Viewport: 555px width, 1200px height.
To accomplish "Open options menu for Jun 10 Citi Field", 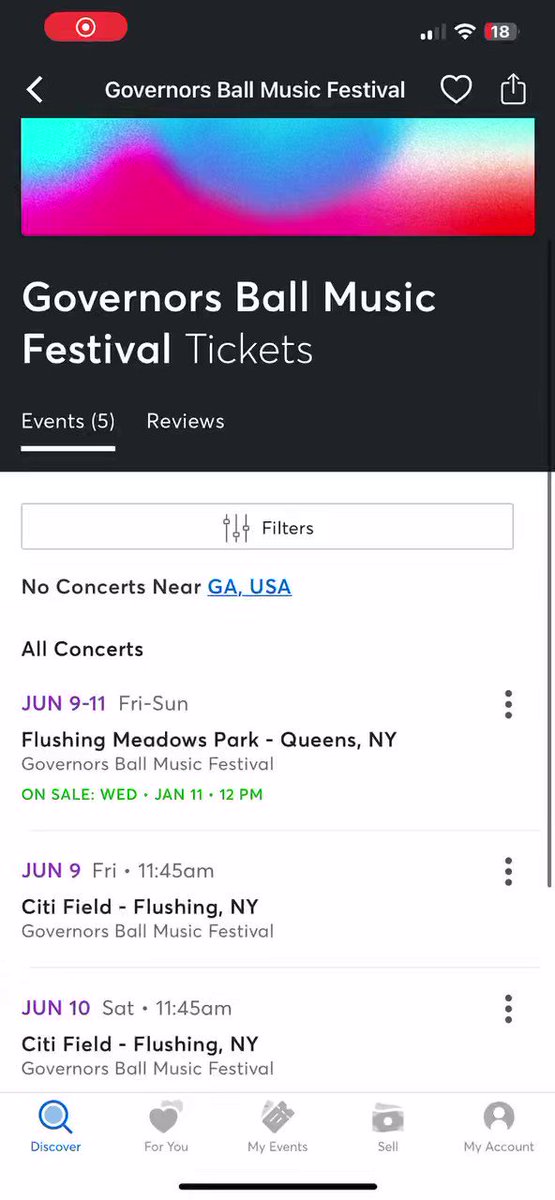I will 508,1008.
